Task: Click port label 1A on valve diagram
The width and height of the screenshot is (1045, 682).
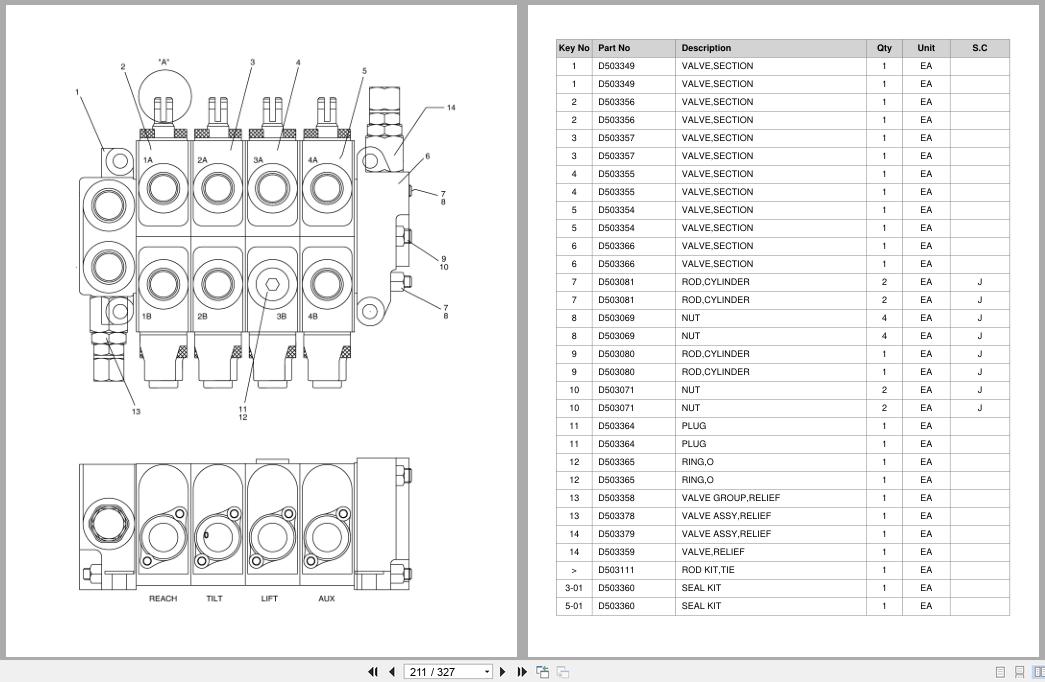Action: click(x=148, y=160)
